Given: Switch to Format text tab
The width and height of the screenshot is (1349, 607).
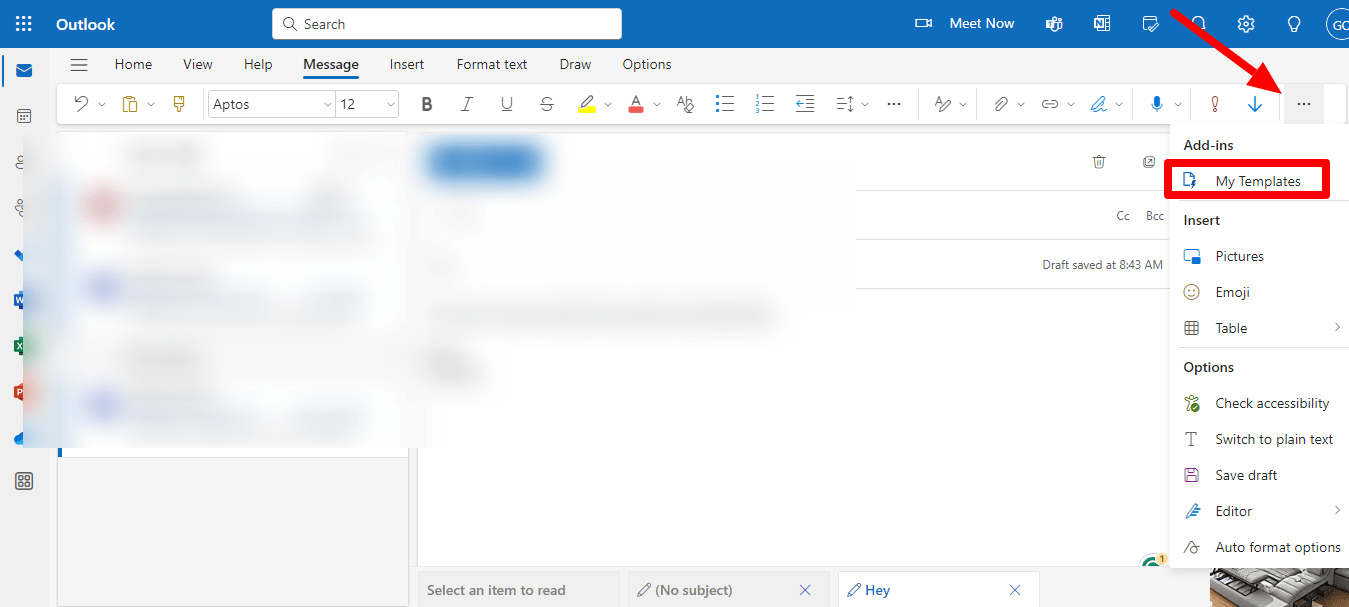Looking at the screenshot, I should click(x=492, y=64).
